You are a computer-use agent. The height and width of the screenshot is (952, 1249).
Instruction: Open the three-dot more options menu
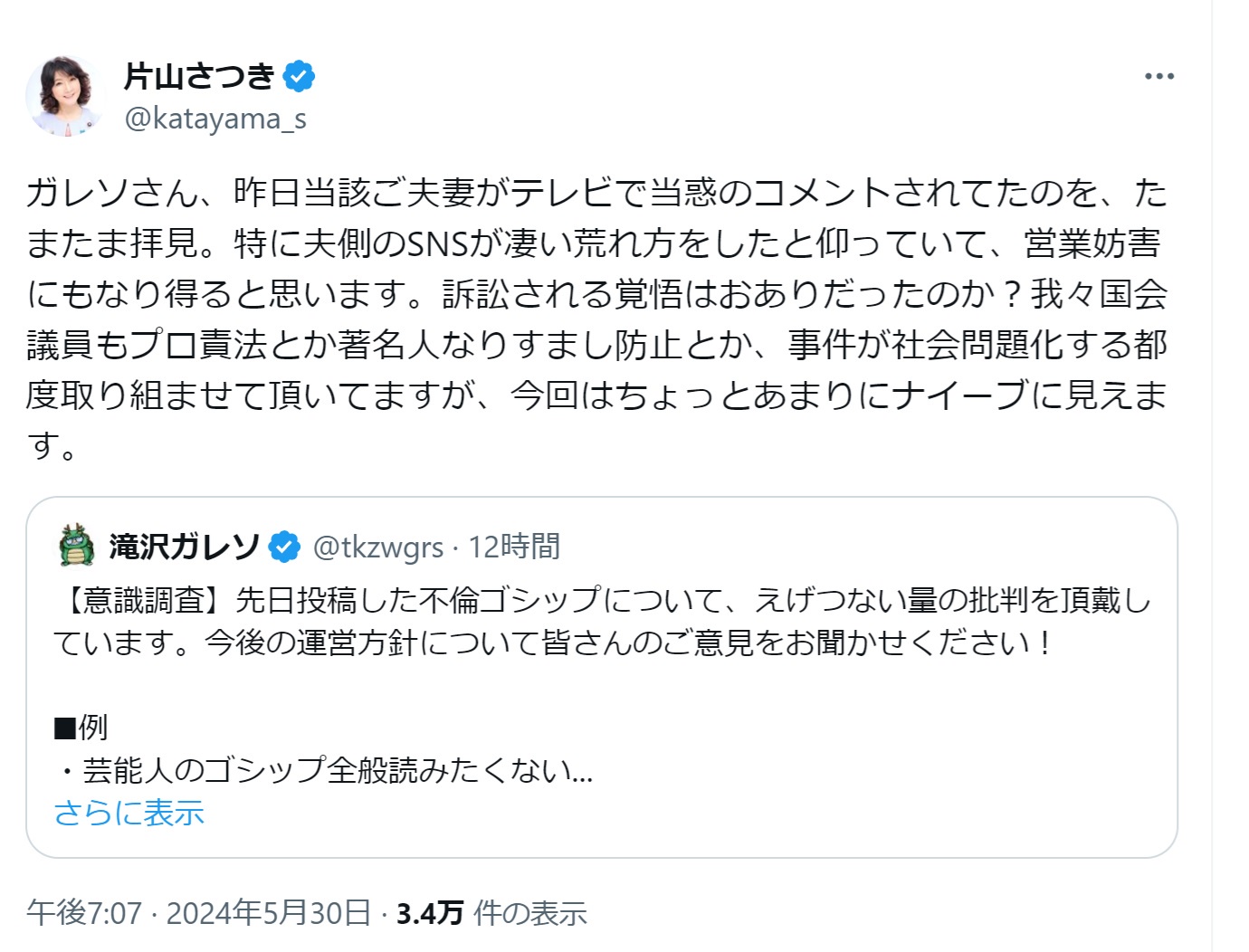click(1158, 77)
